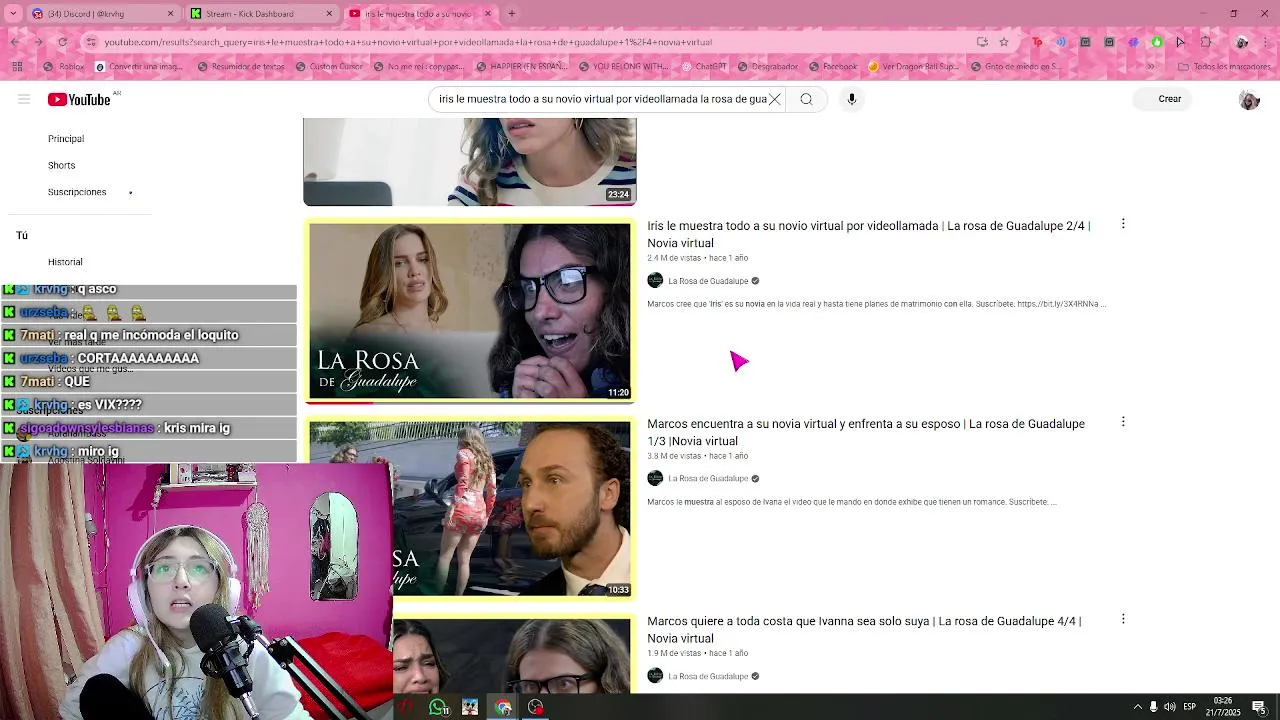This screenshot has height=720, width=1280.
Task: Open Chrome from the taskbar
Action: click(x=503, y=707)
